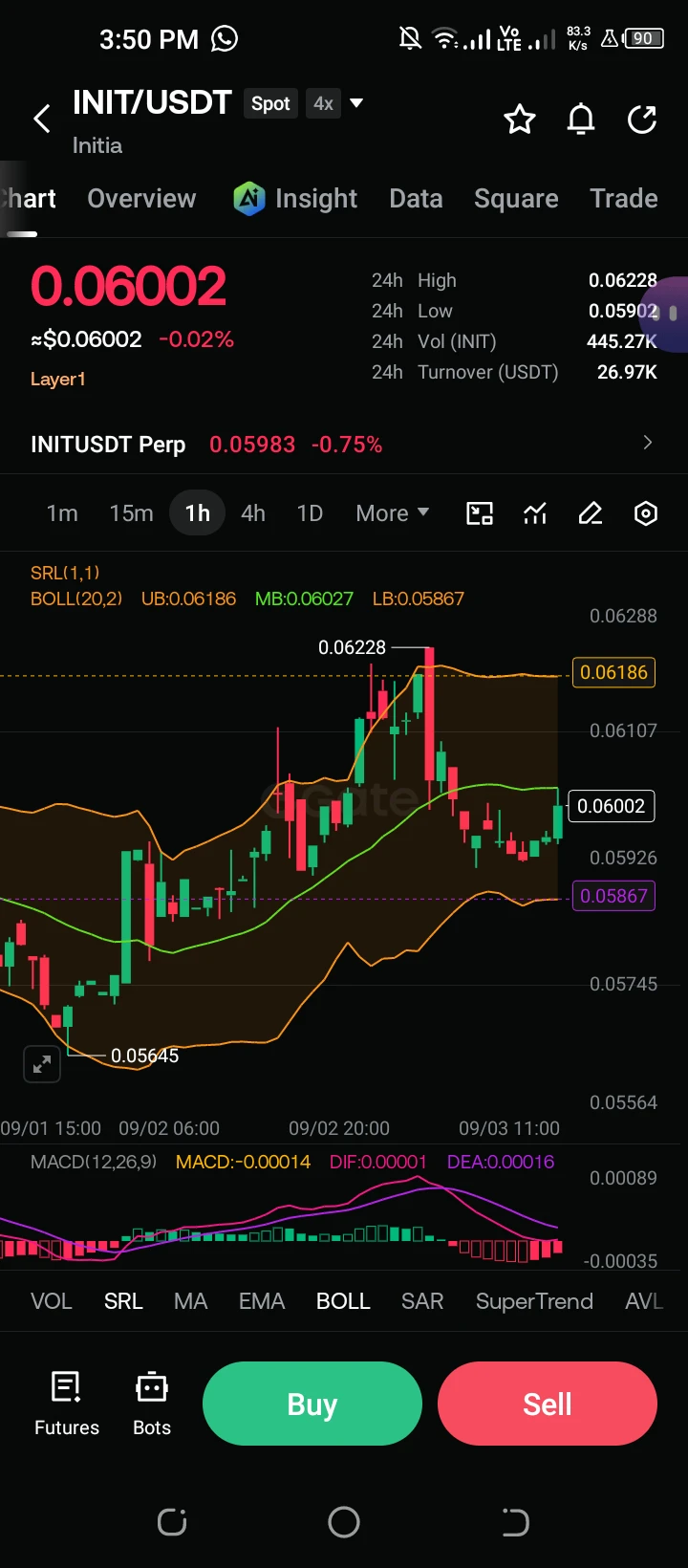
Task: Tap the large 0.06002 price
Action: coord(128,286)
